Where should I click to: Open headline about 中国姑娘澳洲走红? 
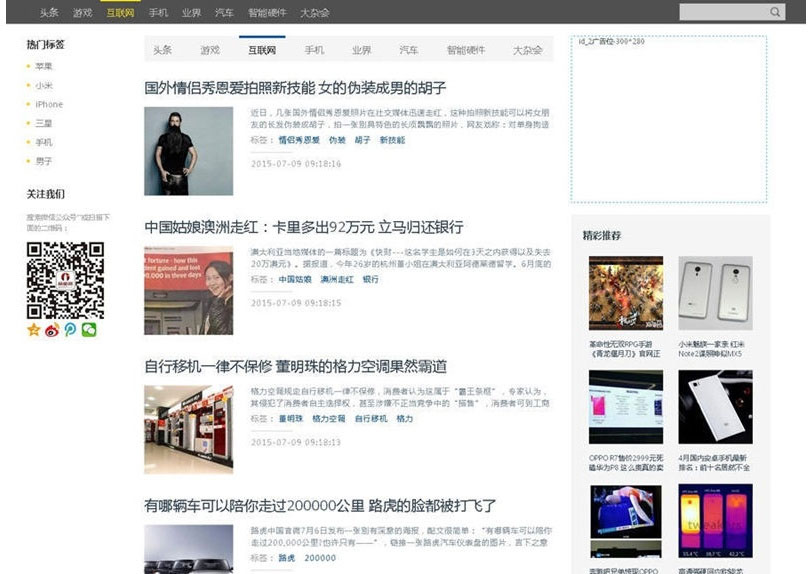(x=303, y=227)
